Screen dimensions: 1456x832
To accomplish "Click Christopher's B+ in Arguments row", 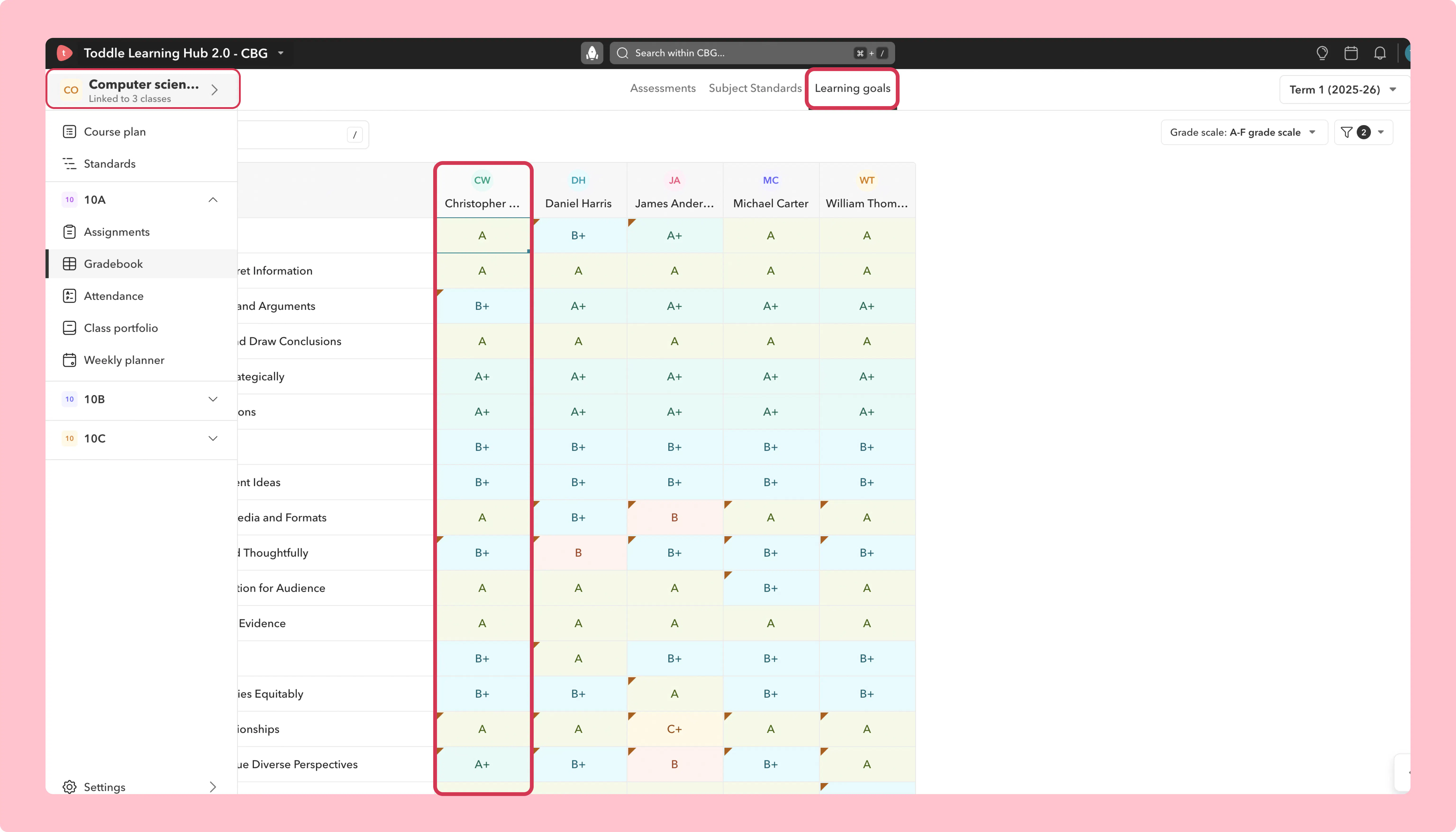I will click(x=482, y=306).
